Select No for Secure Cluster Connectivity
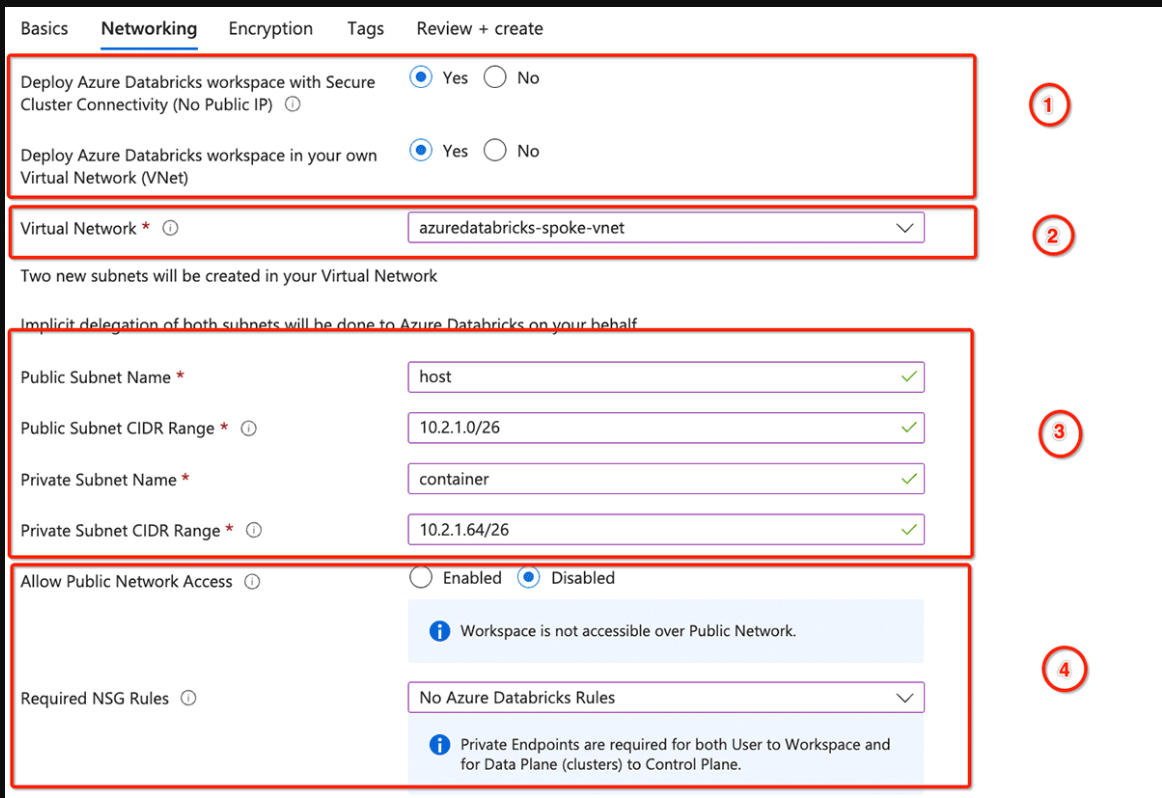 click(495, 77)
